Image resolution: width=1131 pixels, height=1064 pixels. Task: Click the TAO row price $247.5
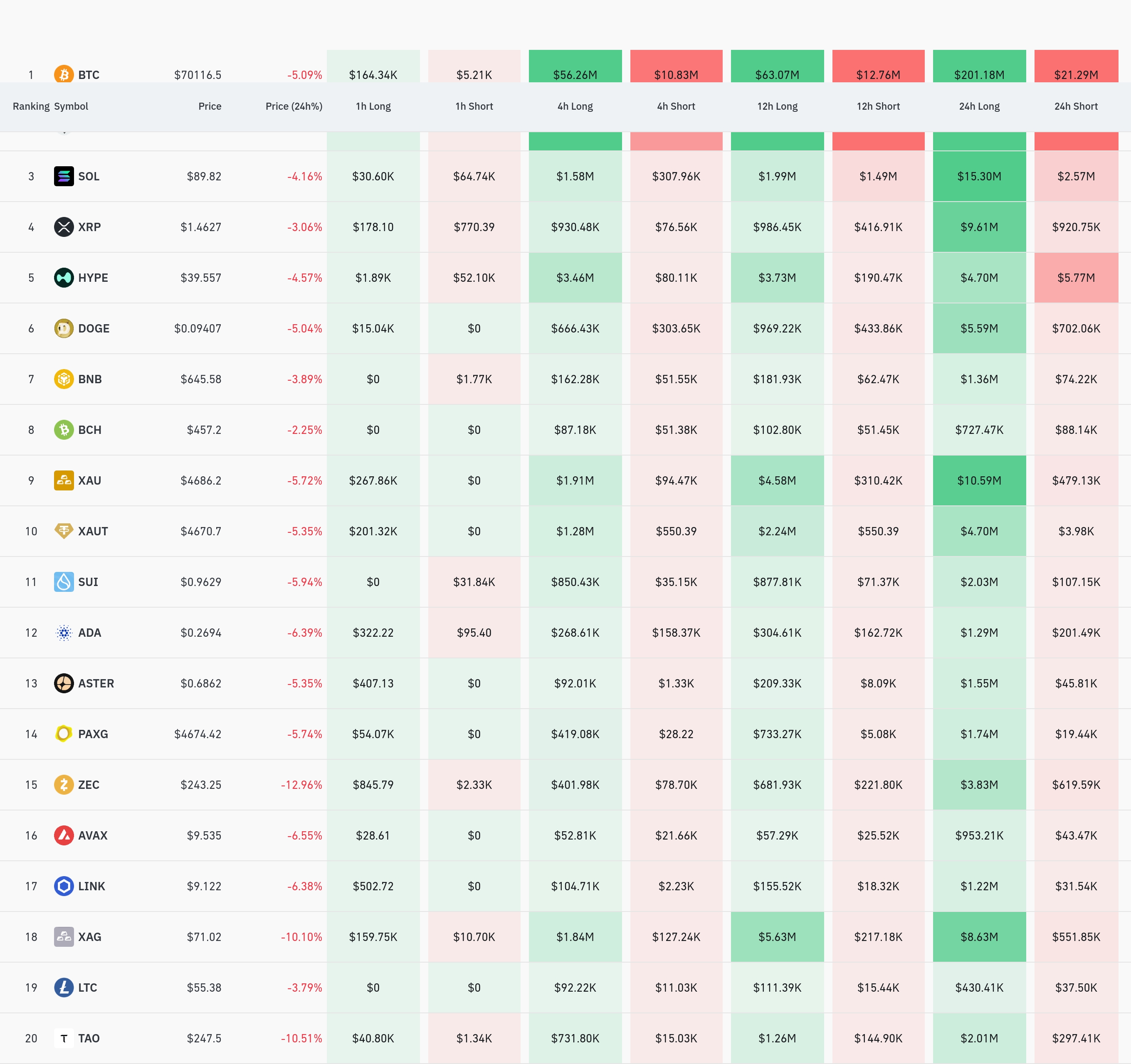tap(204, 1038)
